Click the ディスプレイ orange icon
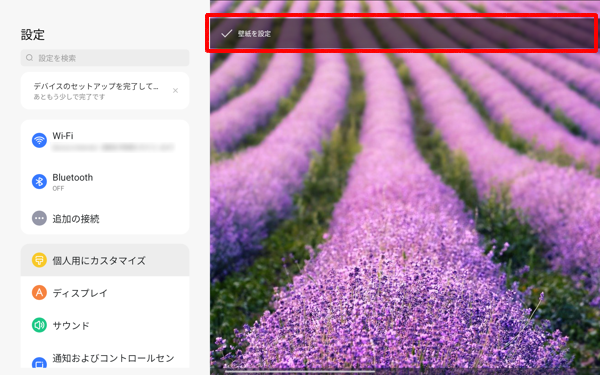 pyautogui.click(x=39, y=293)
